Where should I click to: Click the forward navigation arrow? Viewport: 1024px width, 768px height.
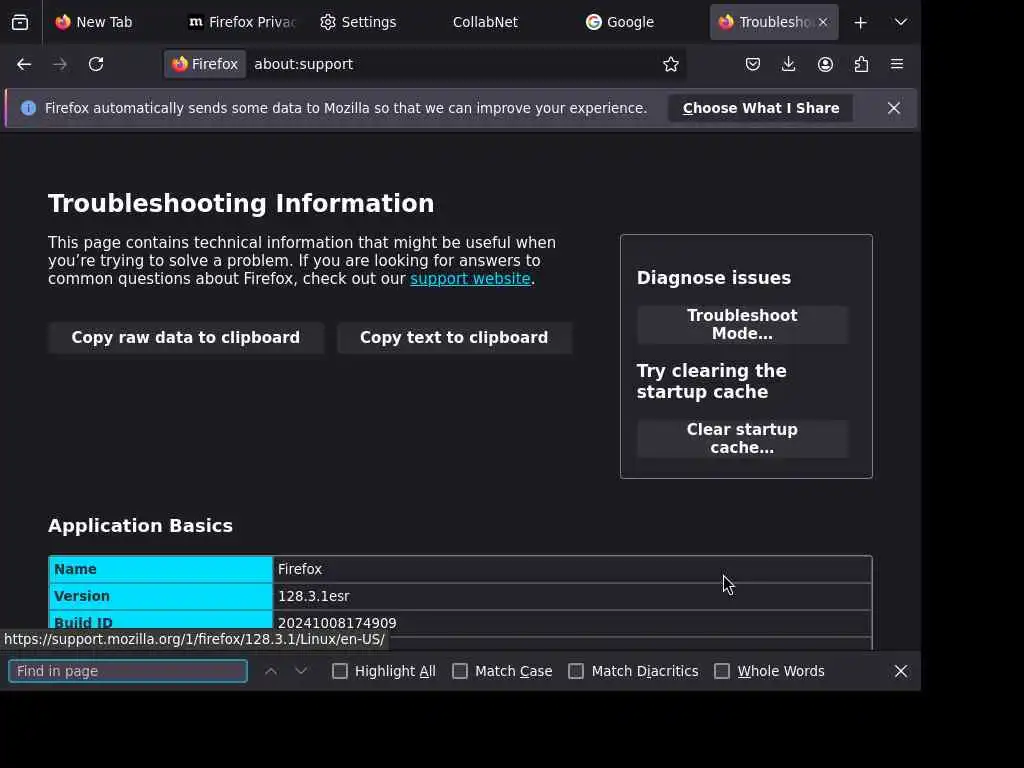click(60, 64)
